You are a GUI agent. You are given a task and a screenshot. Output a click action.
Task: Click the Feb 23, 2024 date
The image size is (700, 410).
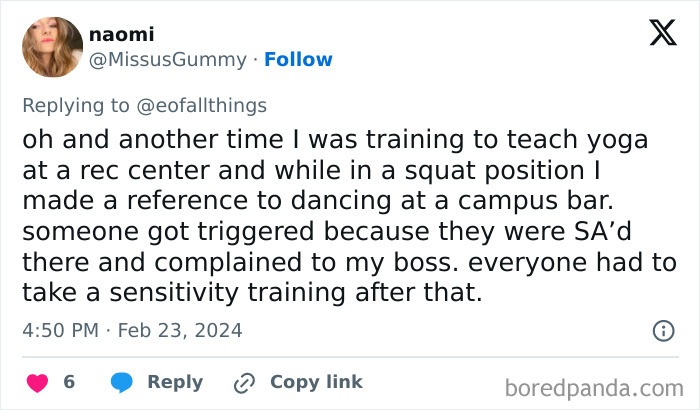pos(183,330)
